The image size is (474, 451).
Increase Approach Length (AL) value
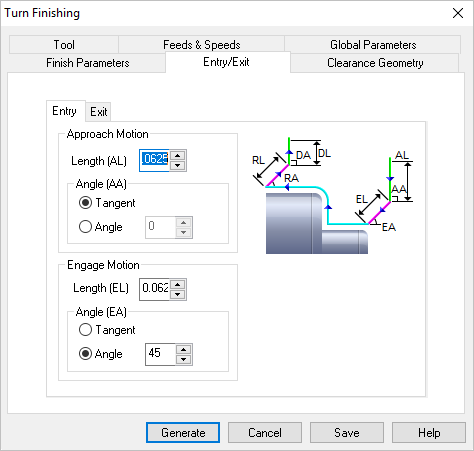(x=178, y=155)
